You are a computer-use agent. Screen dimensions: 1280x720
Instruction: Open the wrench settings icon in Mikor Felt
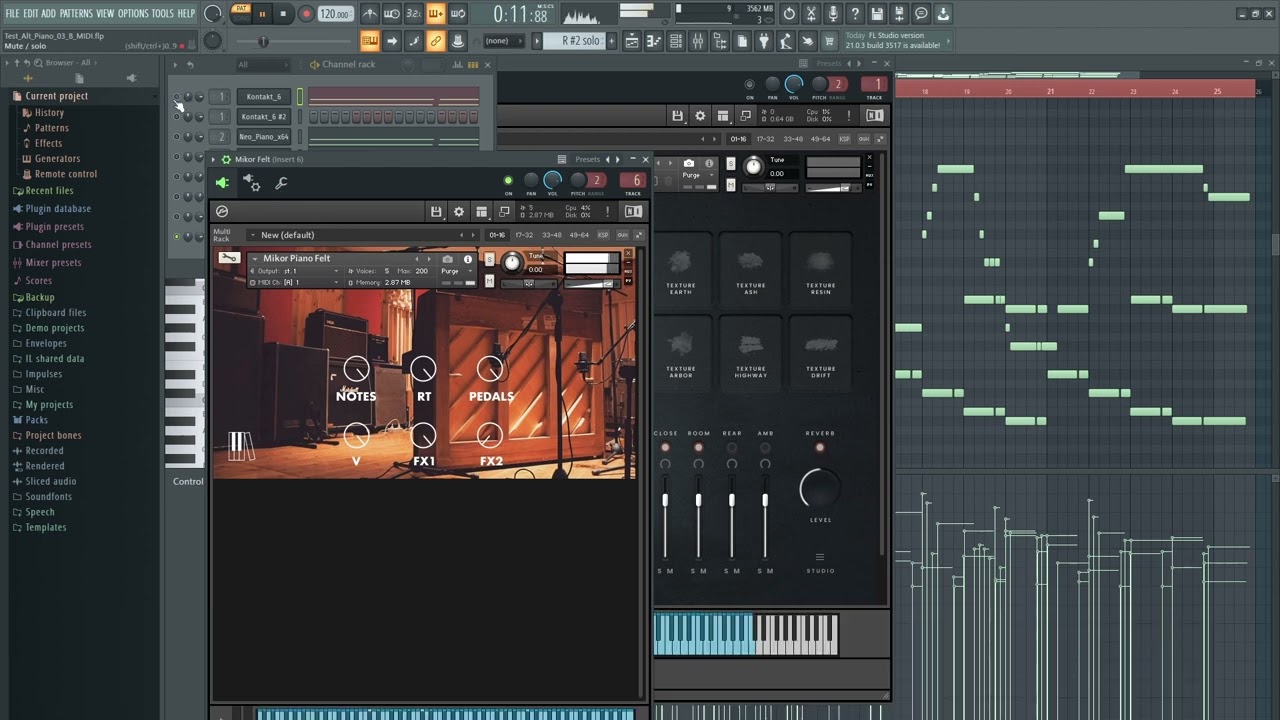[281, 183]
